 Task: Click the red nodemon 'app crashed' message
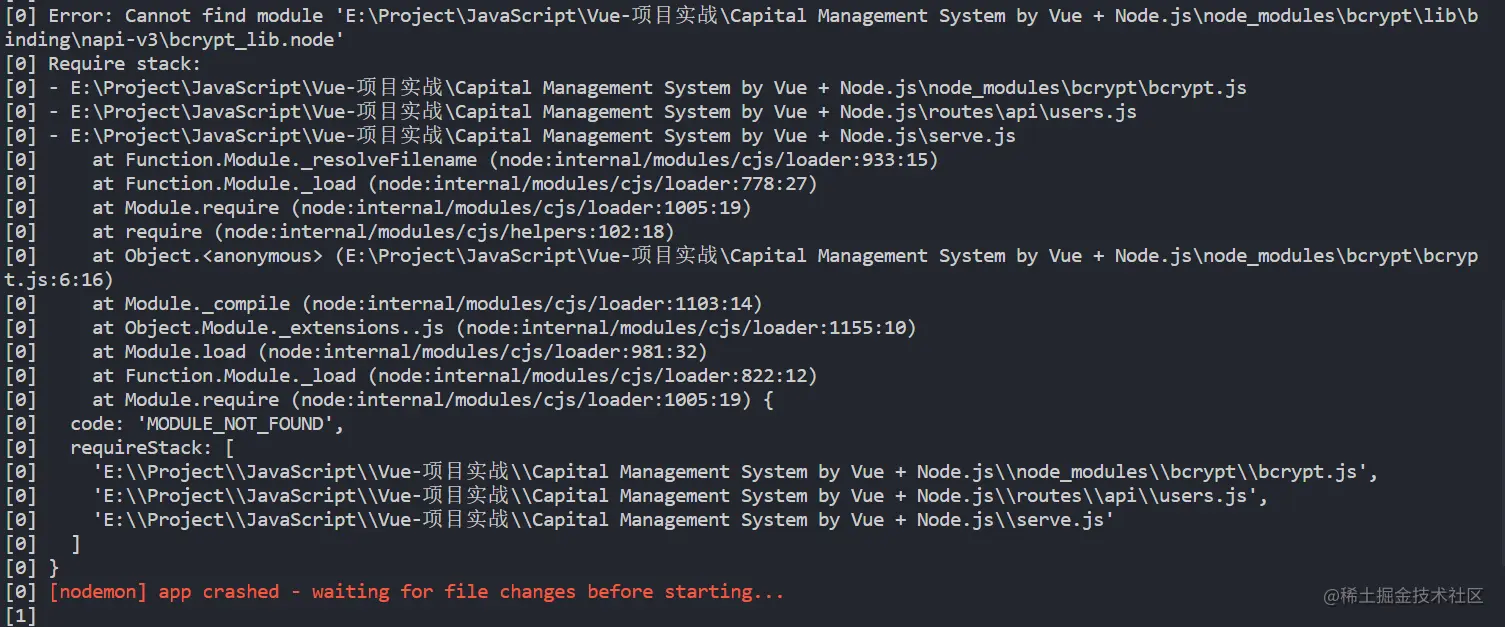(x=416, y=592)
